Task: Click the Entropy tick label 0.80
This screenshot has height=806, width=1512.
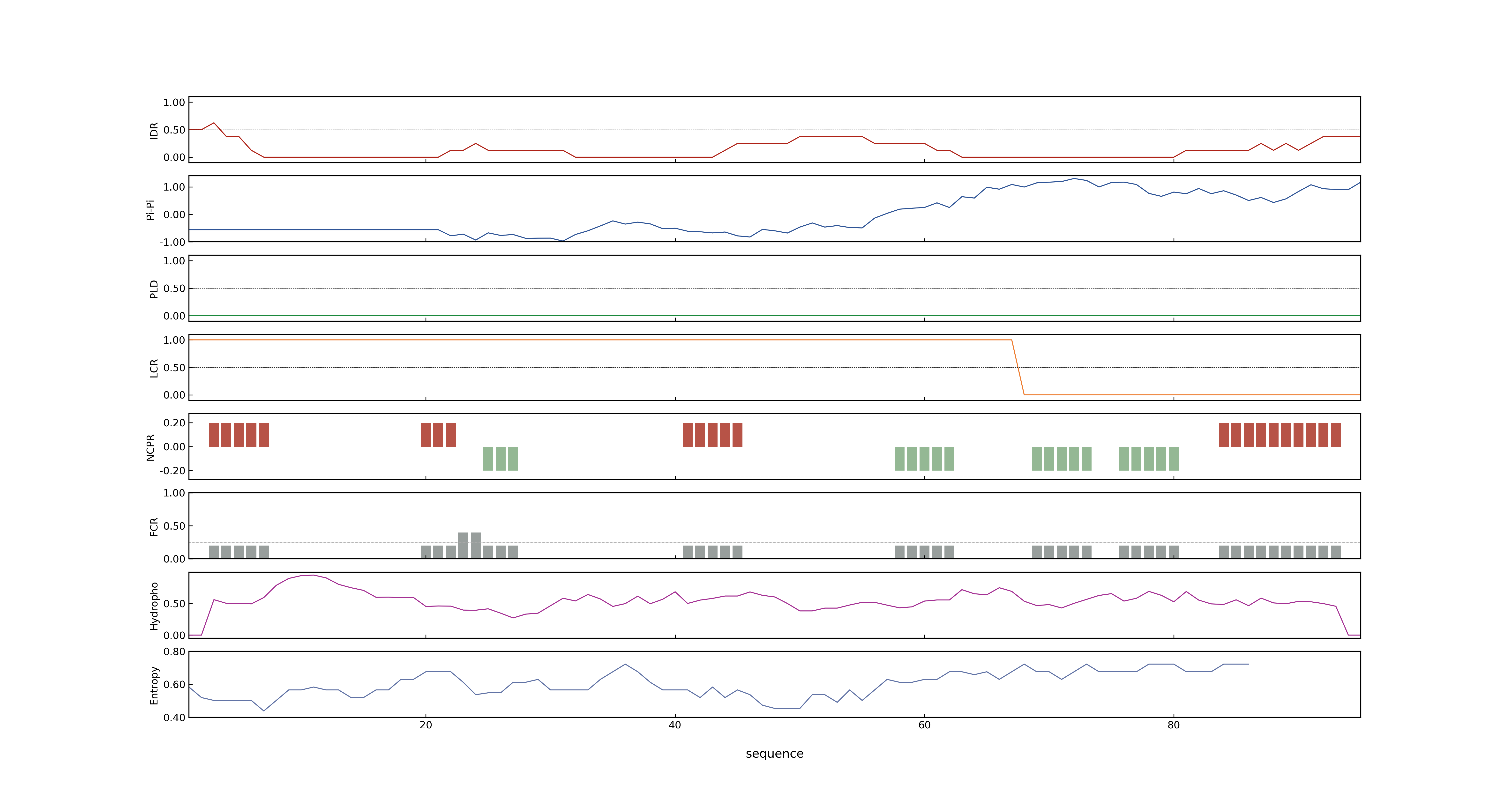Action: (x=174, y=652)
